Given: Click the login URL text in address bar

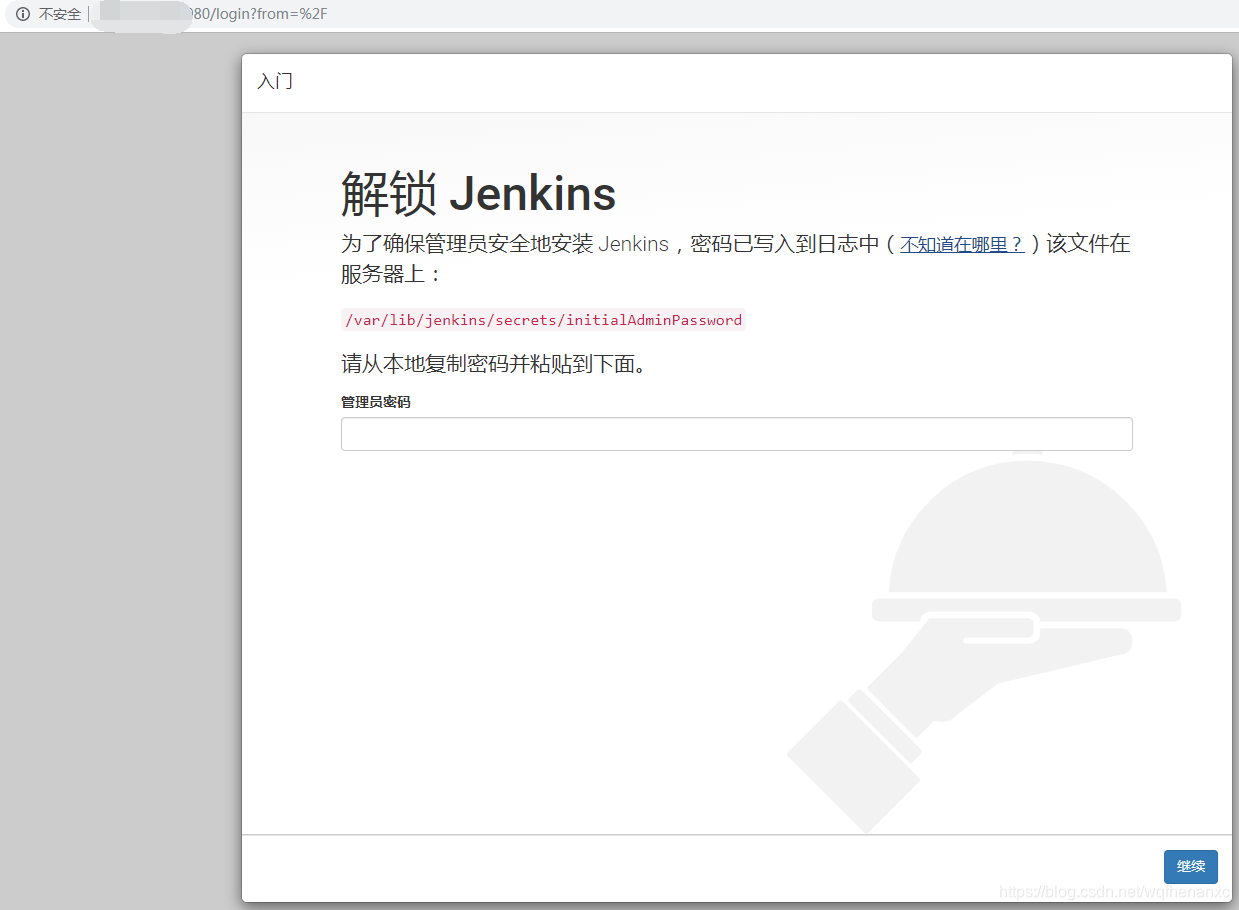Looking at the screenshot, I should click(260, 14).
